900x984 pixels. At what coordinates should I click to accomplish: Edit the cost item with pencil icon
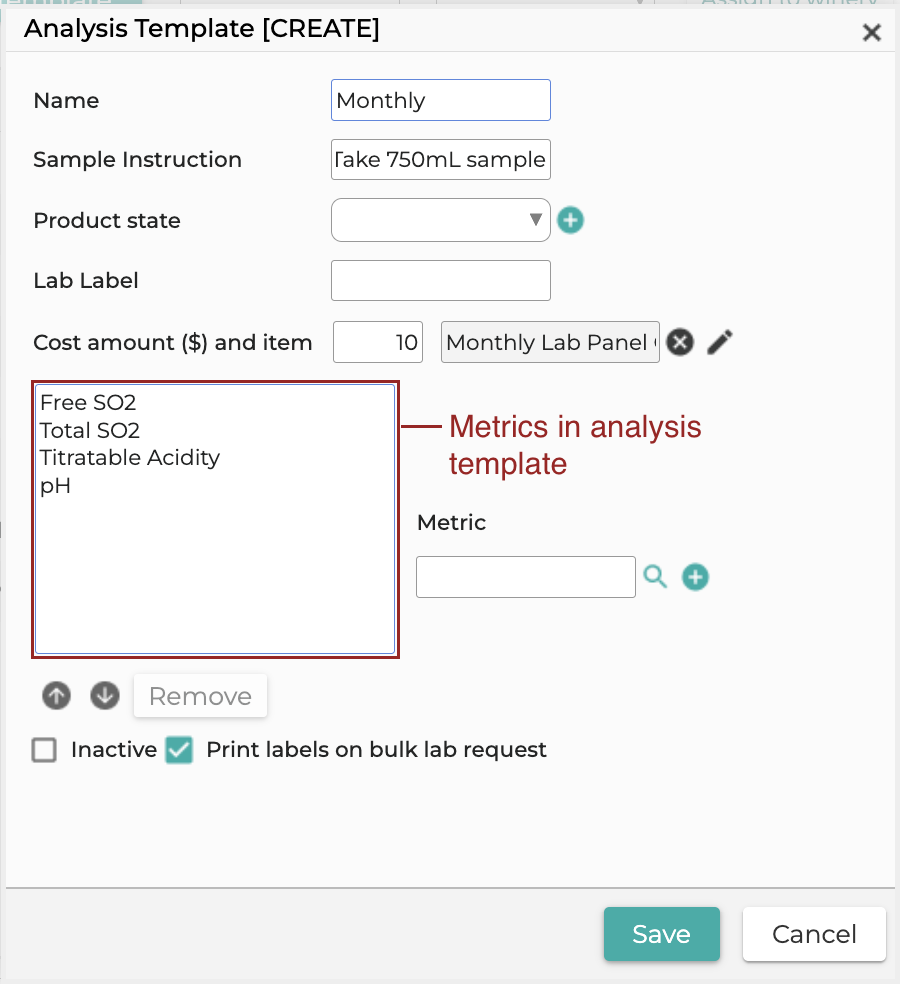pyautogui.click(x=720, y=342)
